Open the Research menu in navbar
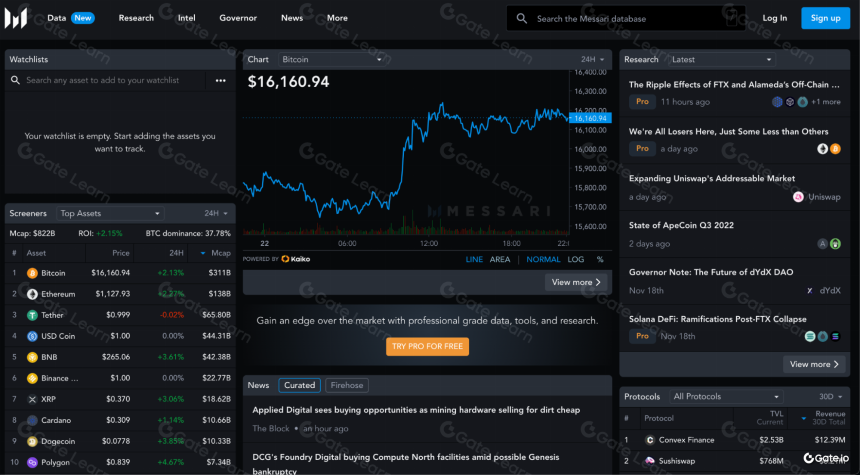Image resolution: width=860 pixels, height=475 pixels. pos(136,18)
